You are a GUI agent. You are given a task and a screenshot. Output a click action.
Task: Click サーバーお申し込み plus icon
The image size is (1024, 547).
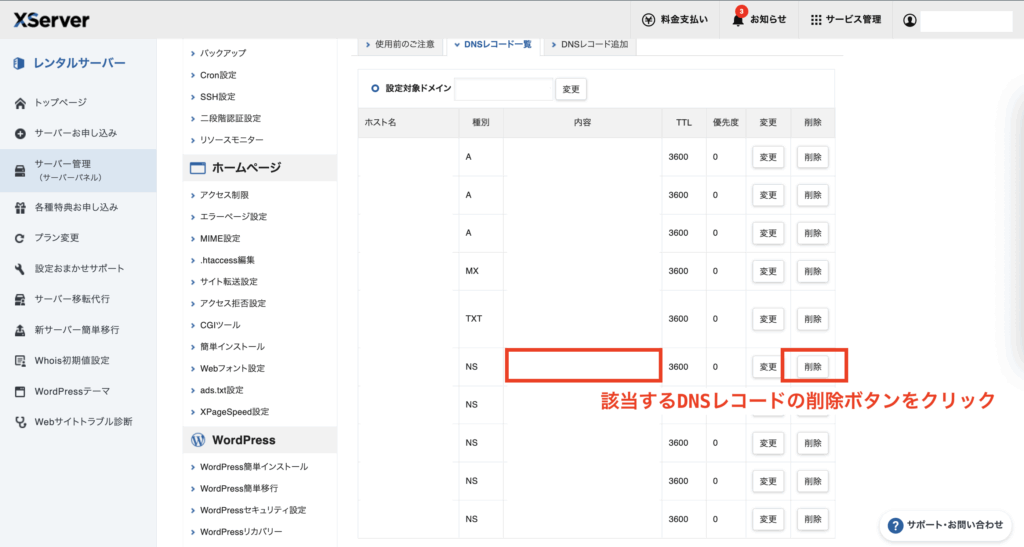pyautogui.click(x=20, y=133)
